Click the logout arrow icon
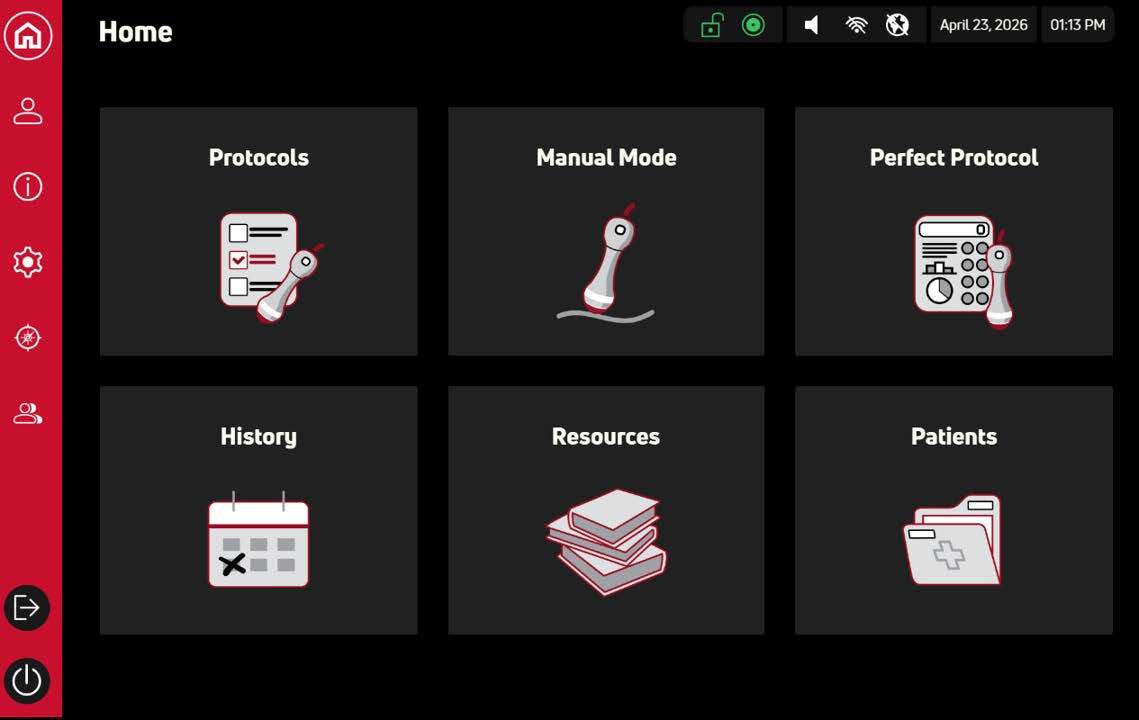Screen dimensions: 1139x720 [27, 607]
